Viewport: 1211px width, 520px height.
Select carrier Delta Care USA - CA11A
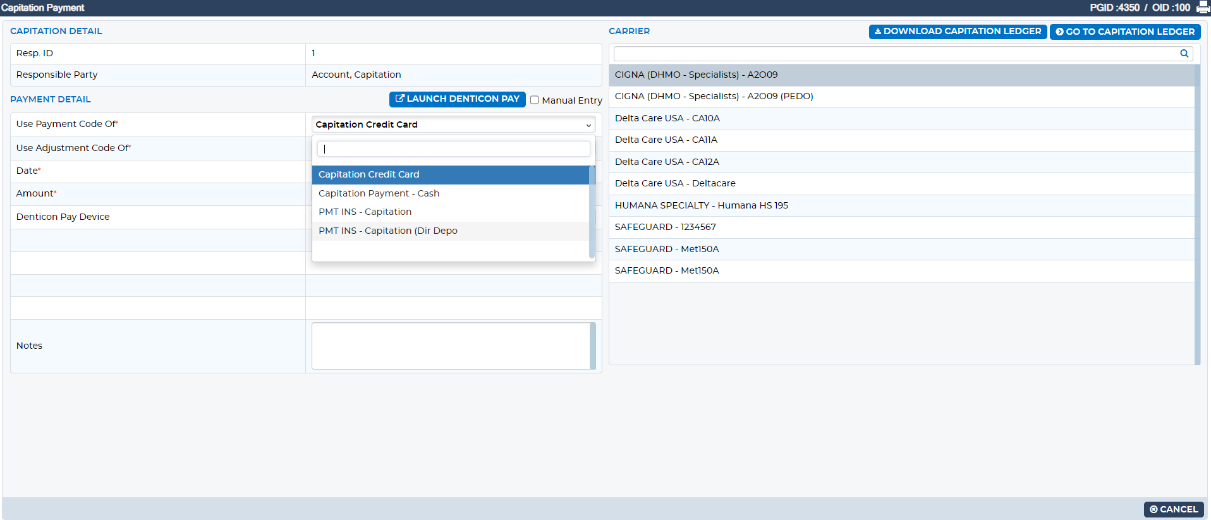tap(901, 140)
